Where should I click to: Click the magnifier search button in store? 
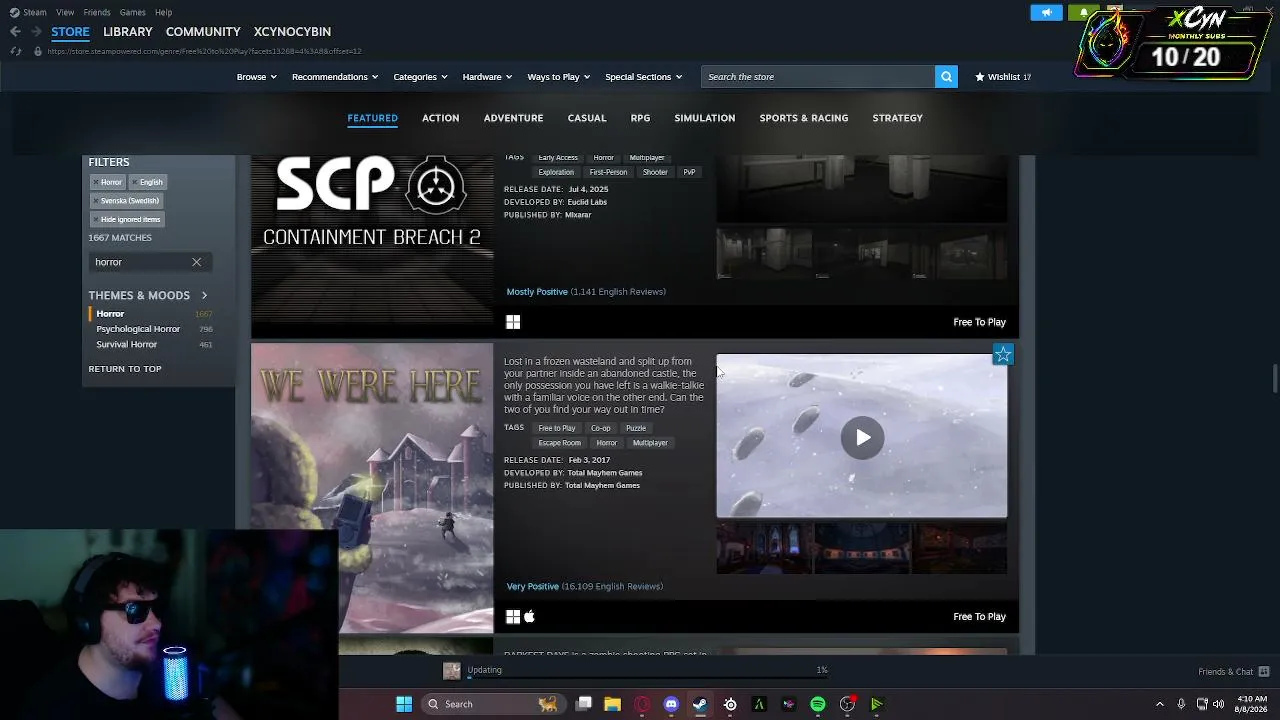[x=946, y=77]
